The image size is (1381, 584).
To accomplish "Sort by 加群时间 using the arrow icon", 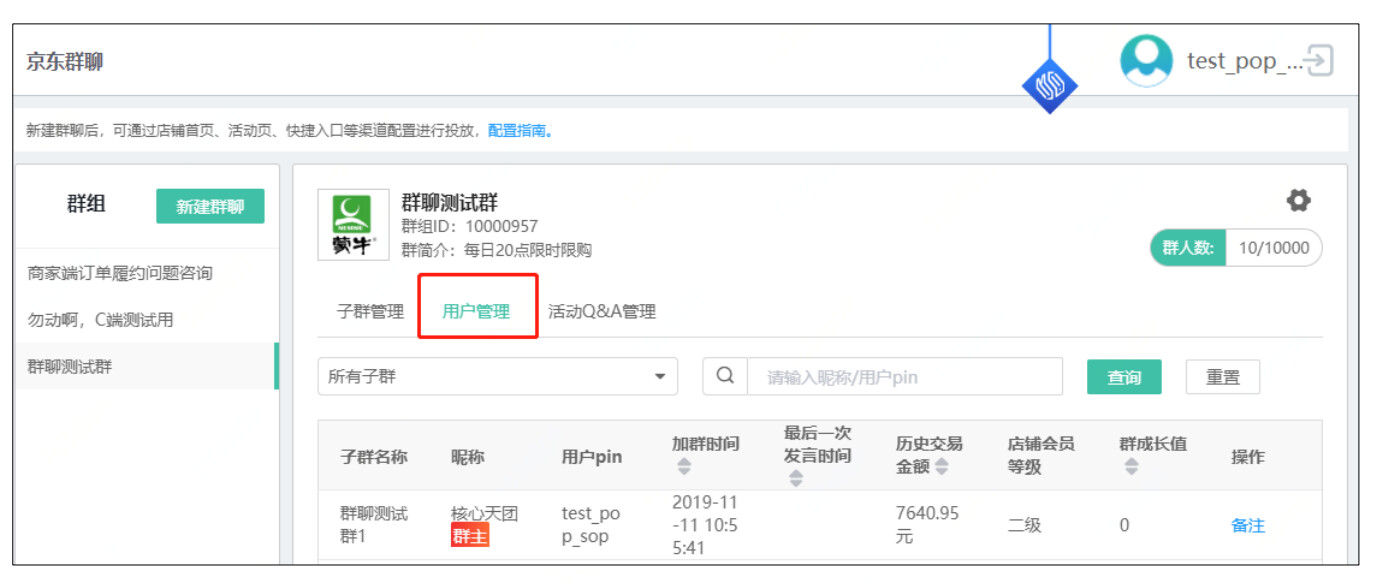I will (x=684, y=467).
